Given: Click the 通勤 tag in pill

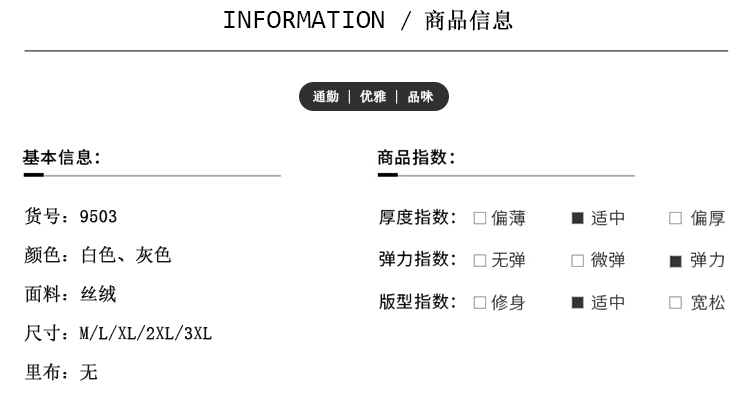Looking at the screenshot, I should tap(326, 97).
